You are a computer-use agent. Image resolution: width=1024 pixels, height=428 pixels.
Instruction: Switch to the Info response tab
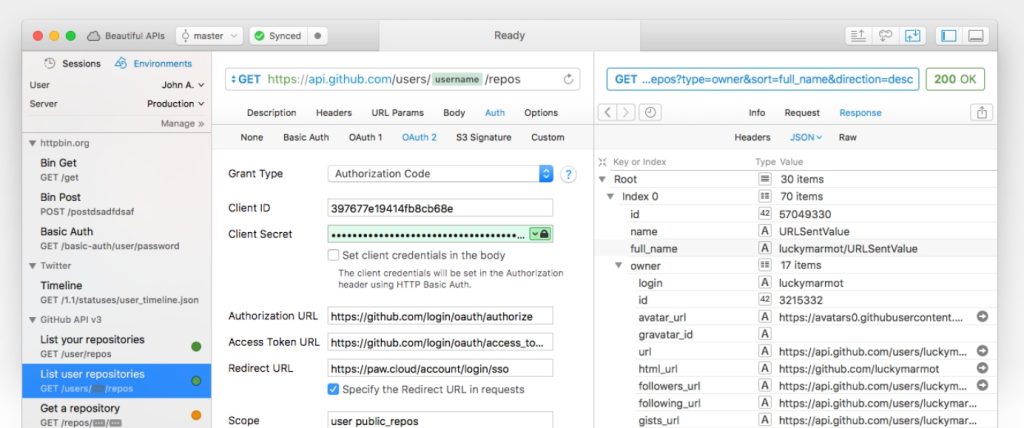tap(757, 113)
